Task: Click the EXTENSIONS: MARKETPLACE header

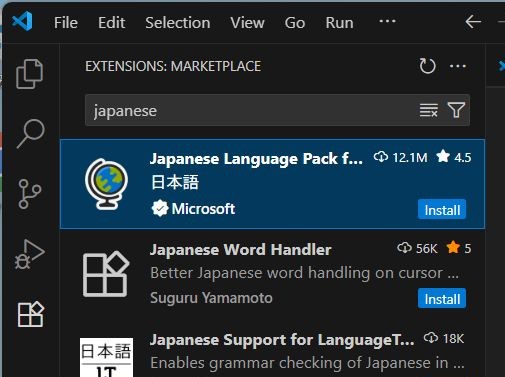Action: coord(173,66)
